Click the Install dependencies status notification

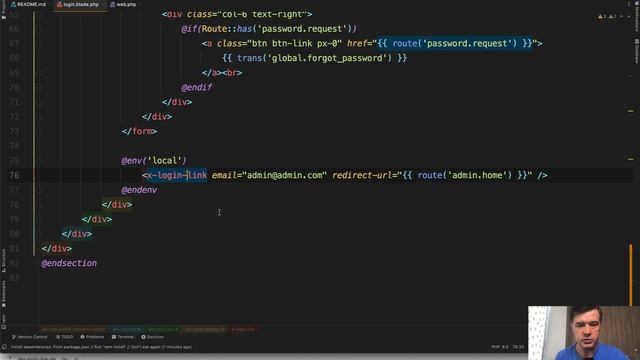point(101,347)
